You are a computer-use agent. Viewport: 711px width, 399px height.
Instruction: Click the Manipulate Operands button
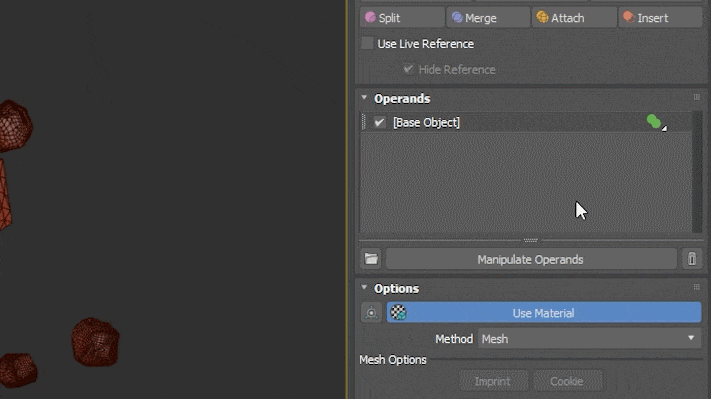531,259
